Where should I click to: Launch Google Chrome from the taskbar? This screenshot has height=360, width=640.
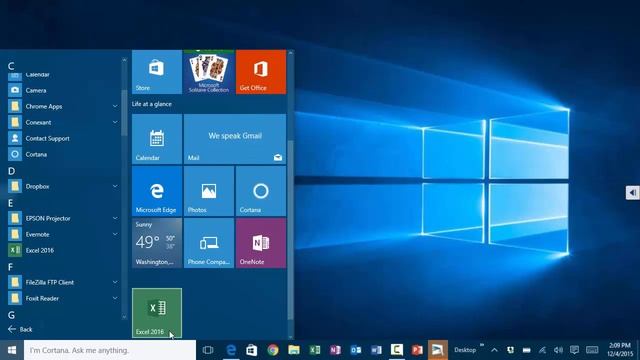click(273, 350)
